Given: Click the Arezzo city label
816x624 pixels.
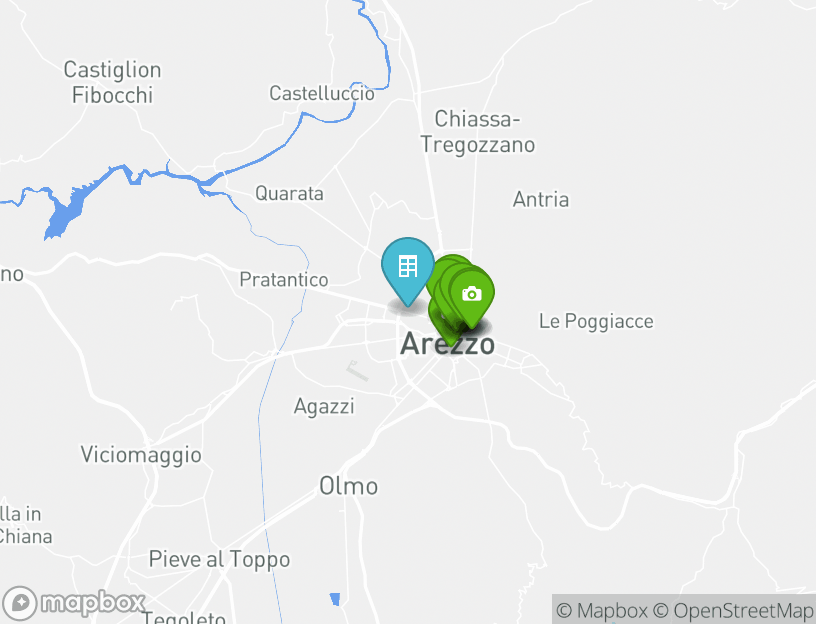Looking at the screenshot, I should [447, 344].
